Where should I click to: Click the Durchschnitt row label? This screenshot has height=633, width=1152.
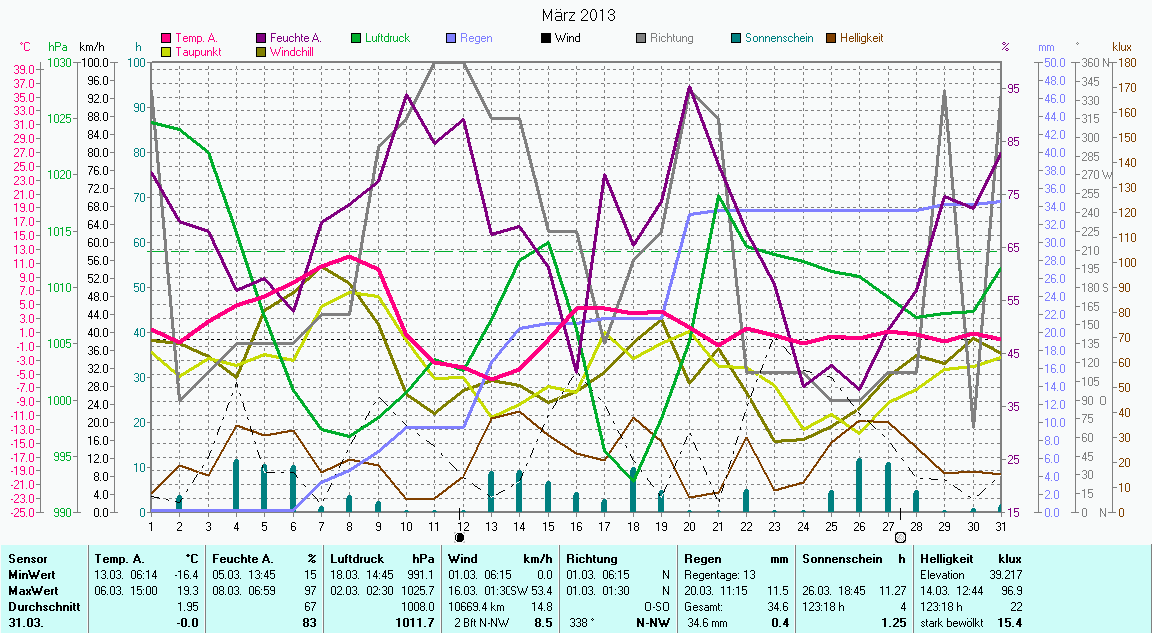40,607
